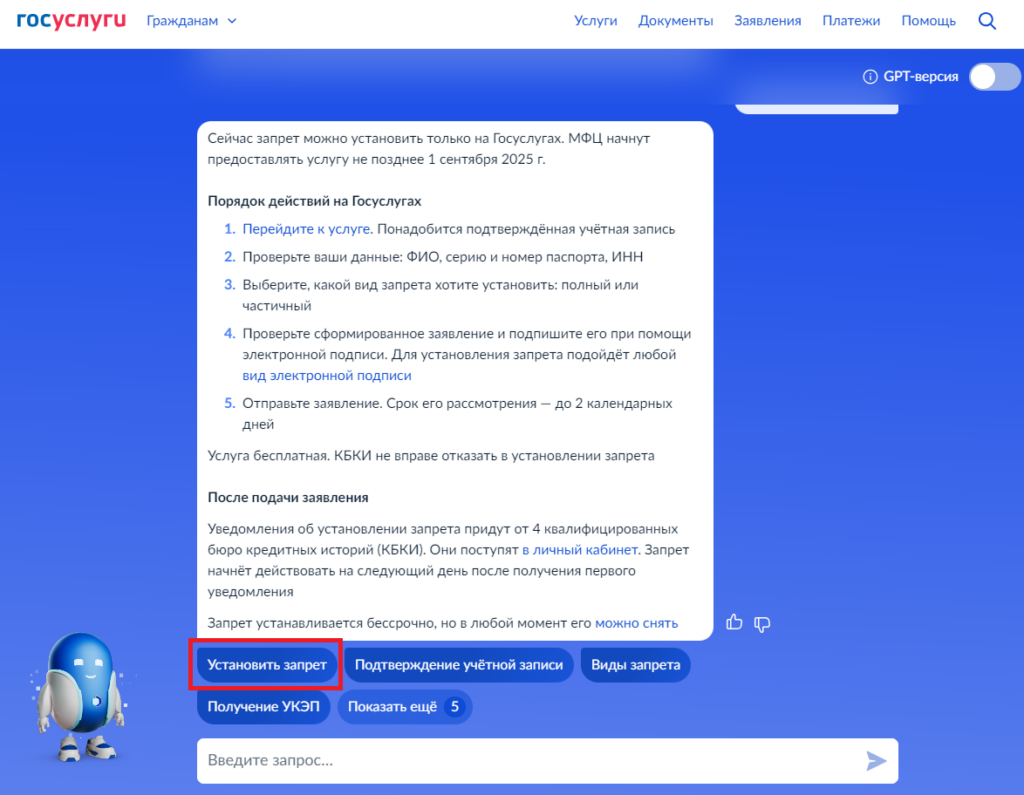This screenshot has width=1024, height=795.
Task: Expand the Гражданам dropdown
Action: [192, 21]
